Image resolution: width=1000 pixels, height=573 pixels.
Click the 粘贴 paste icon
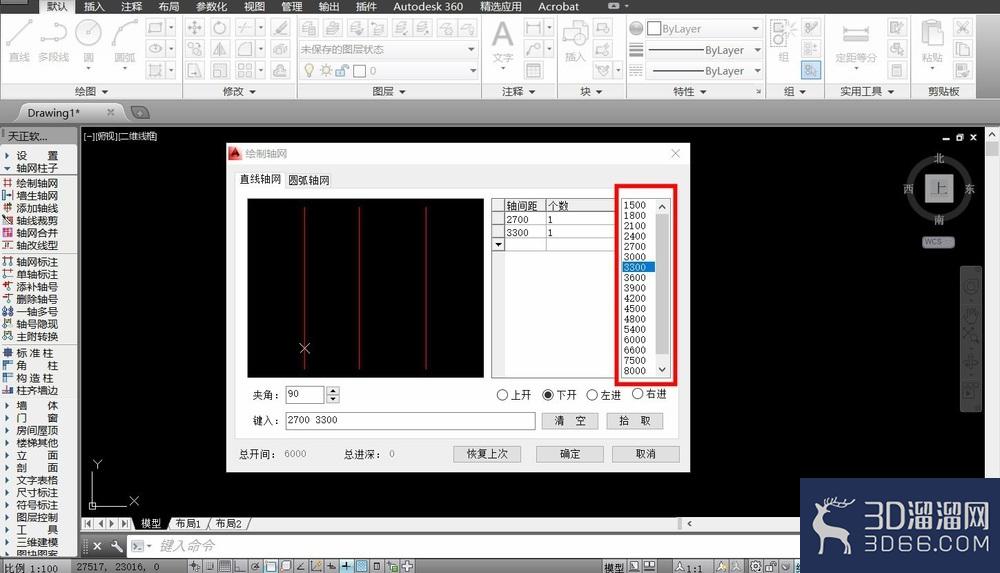click(932, 42)
